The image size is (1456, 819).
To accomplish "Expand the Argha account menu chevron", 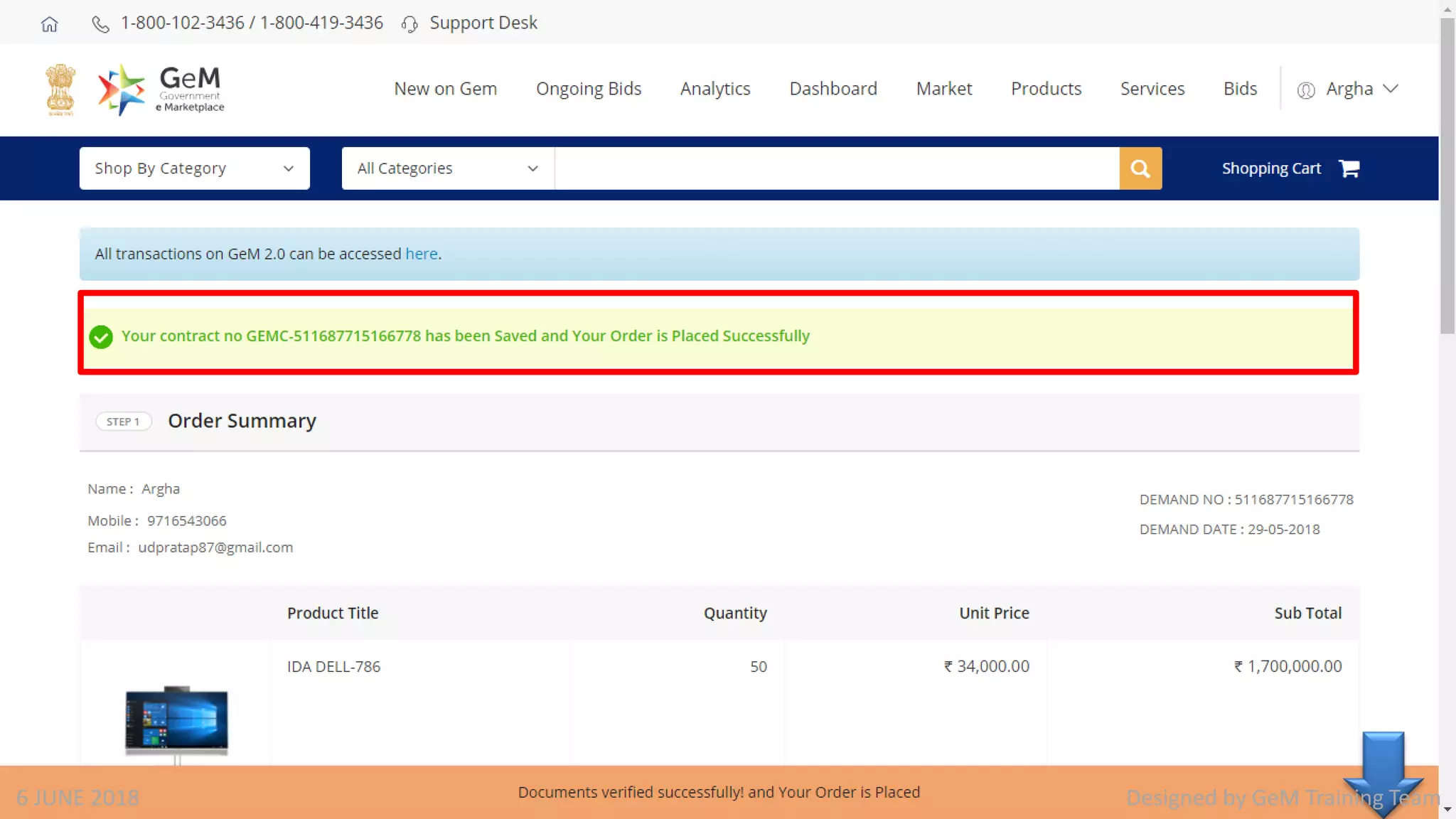I will pyautogui.click(x=1391, y=89).
